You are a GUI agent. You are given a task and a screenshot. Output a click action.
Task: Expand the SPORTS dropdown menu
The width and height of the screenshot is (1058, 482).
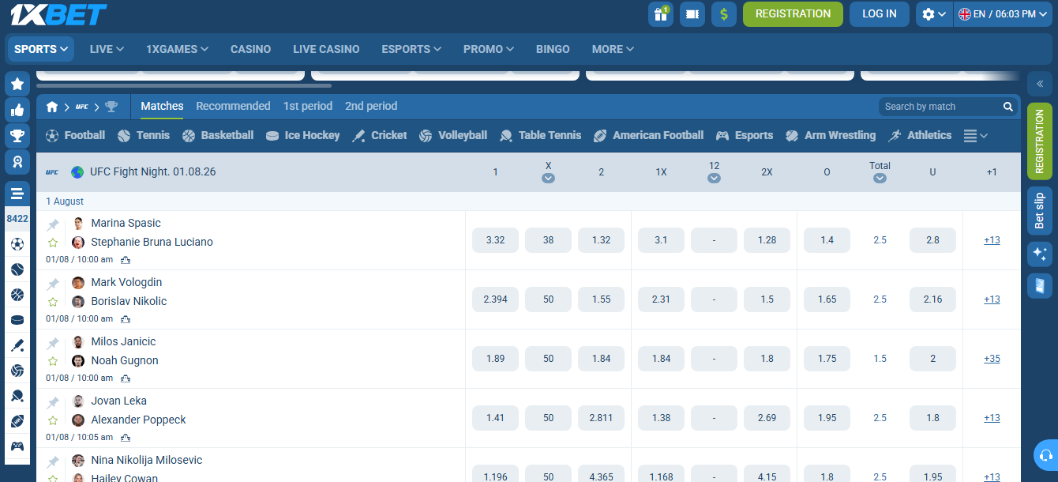[41, 49]
